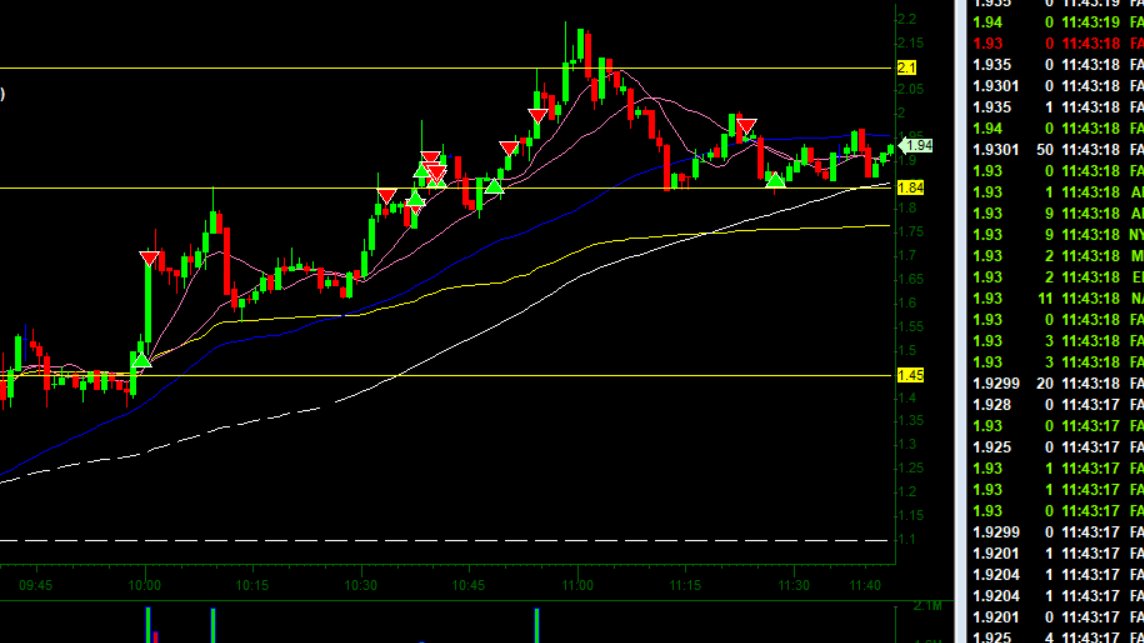Screen dimensions: 1144x643
Task: Select the yellow 1.84 price level label
Action: (x=910, y=188)
